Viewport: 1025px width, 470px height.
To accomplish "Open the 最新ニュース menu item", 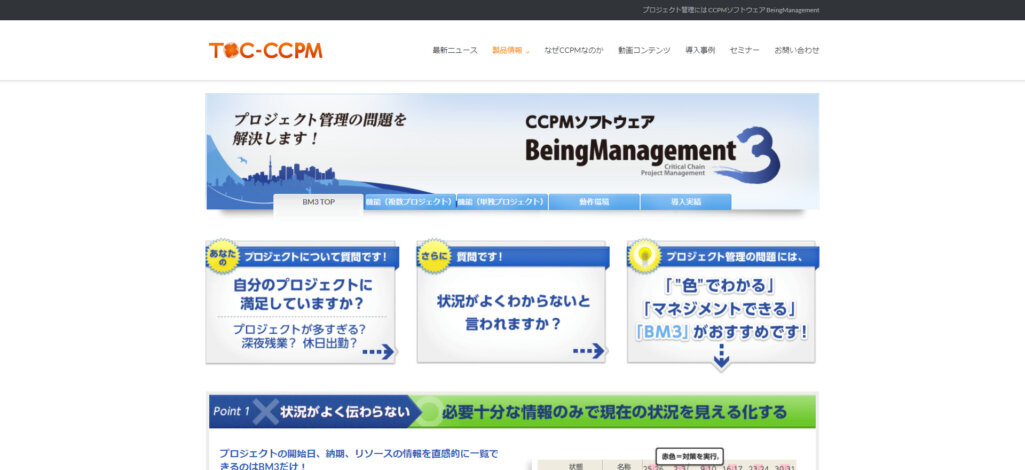I will (x=455, y=50).
